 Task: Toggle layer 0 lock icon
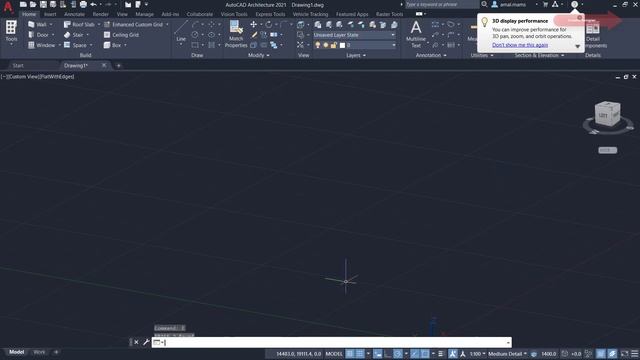point(333,45)
